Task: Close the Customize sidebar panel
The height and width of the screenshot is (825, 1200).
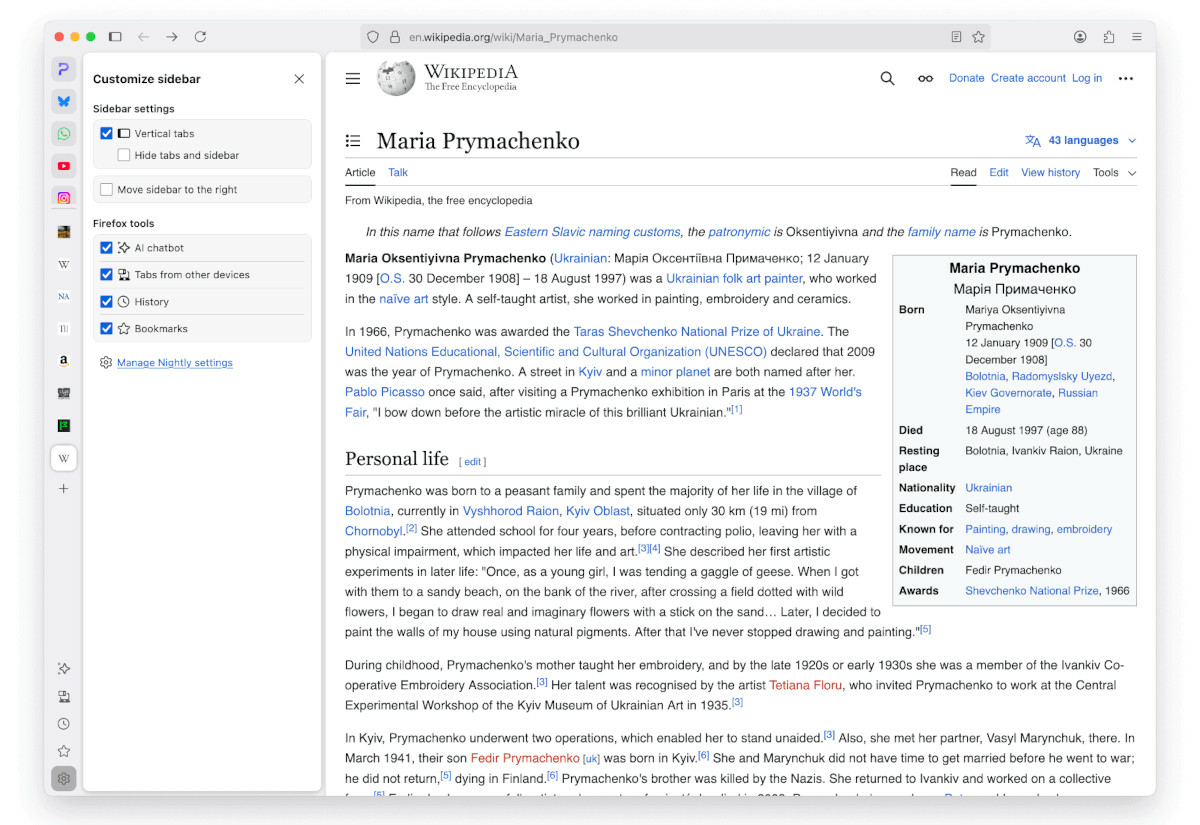Action: pyautogui.click(x=299, y=79)
